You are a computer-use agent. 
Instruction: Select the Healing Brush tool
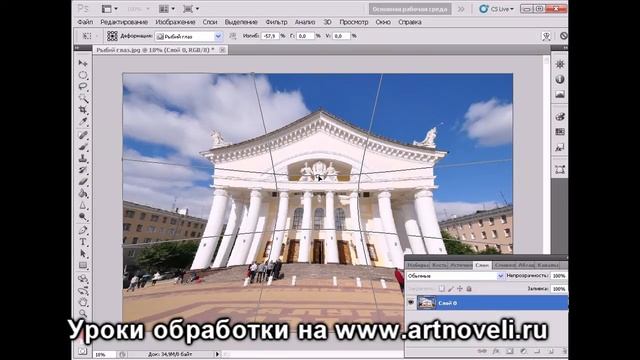click(x=83, y=135)
